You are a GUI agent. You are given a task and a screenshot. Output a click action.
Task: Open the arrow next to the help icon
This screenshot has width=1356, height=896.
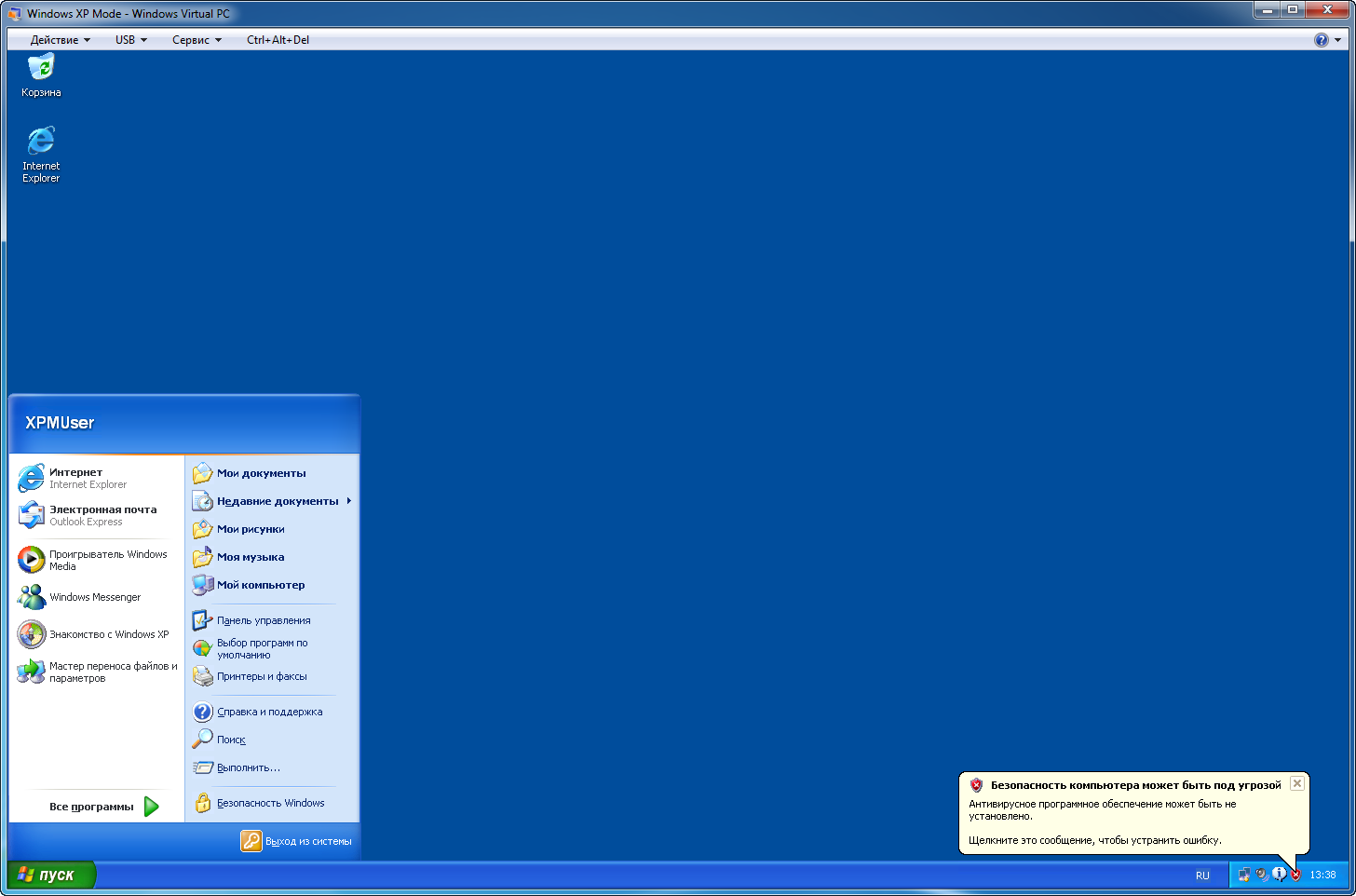1338,40
